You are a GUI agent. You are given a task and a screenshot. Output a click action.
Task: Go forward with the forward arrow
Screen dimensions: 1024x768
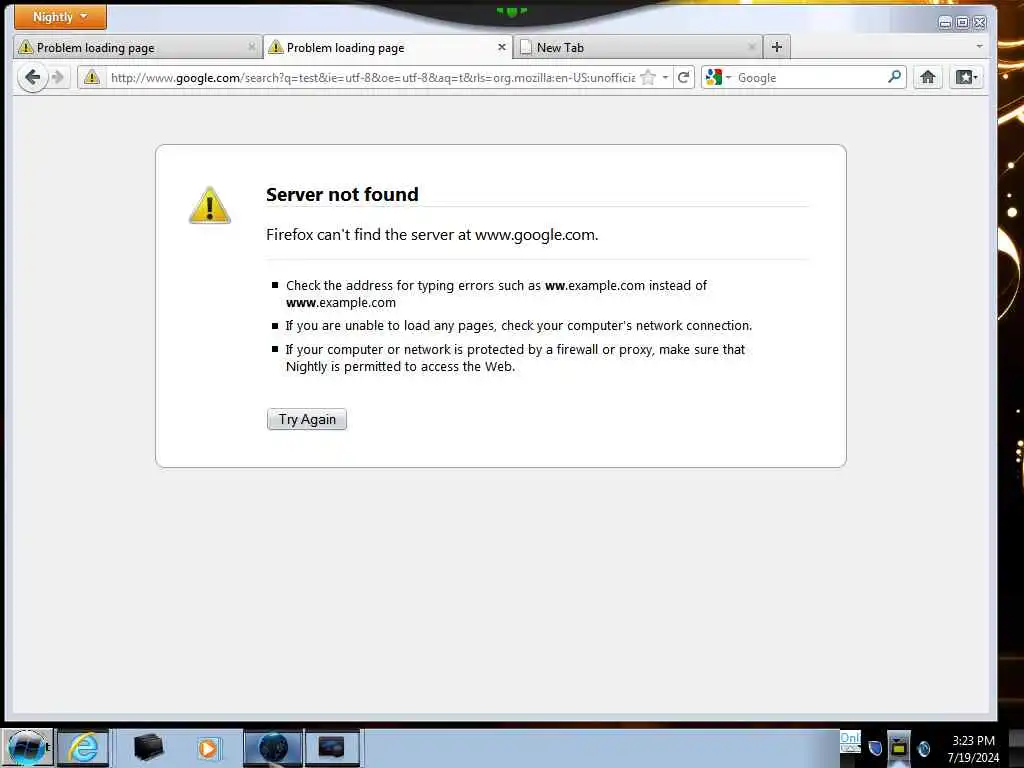pyautogui.click(x=58, y=78)
